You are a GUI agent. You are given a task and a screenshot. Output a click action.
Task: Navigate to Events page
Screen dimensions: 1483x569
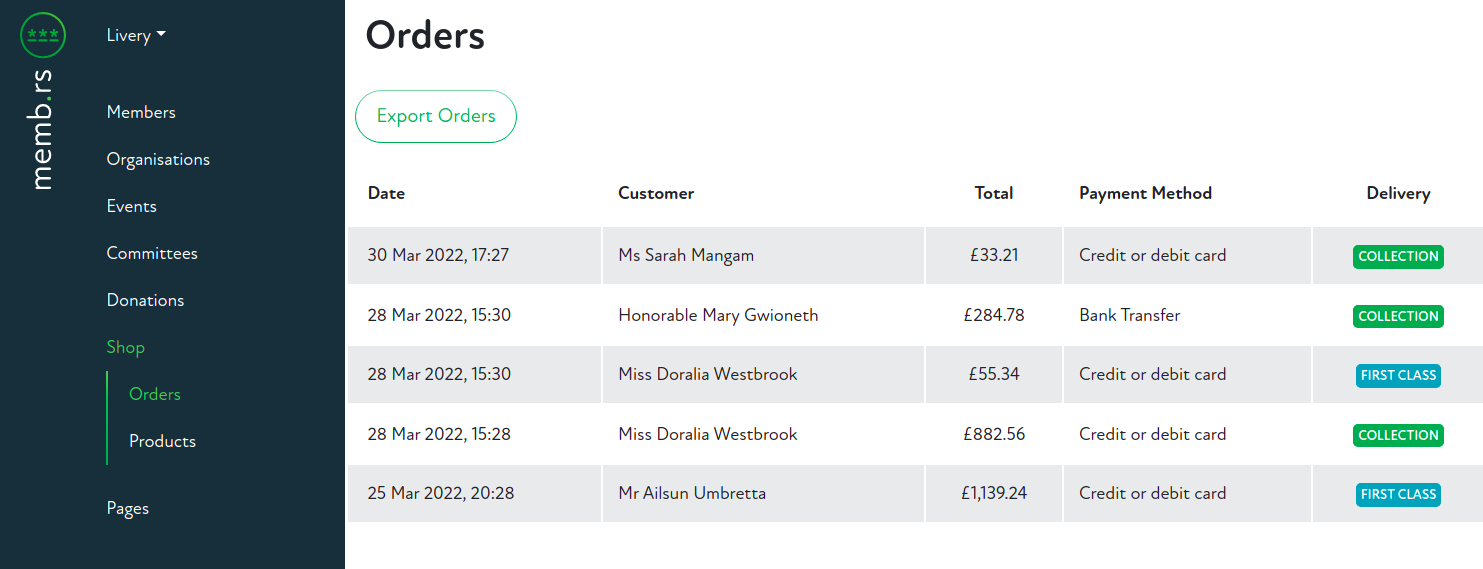pyautogui.click(x=132, y=206)
